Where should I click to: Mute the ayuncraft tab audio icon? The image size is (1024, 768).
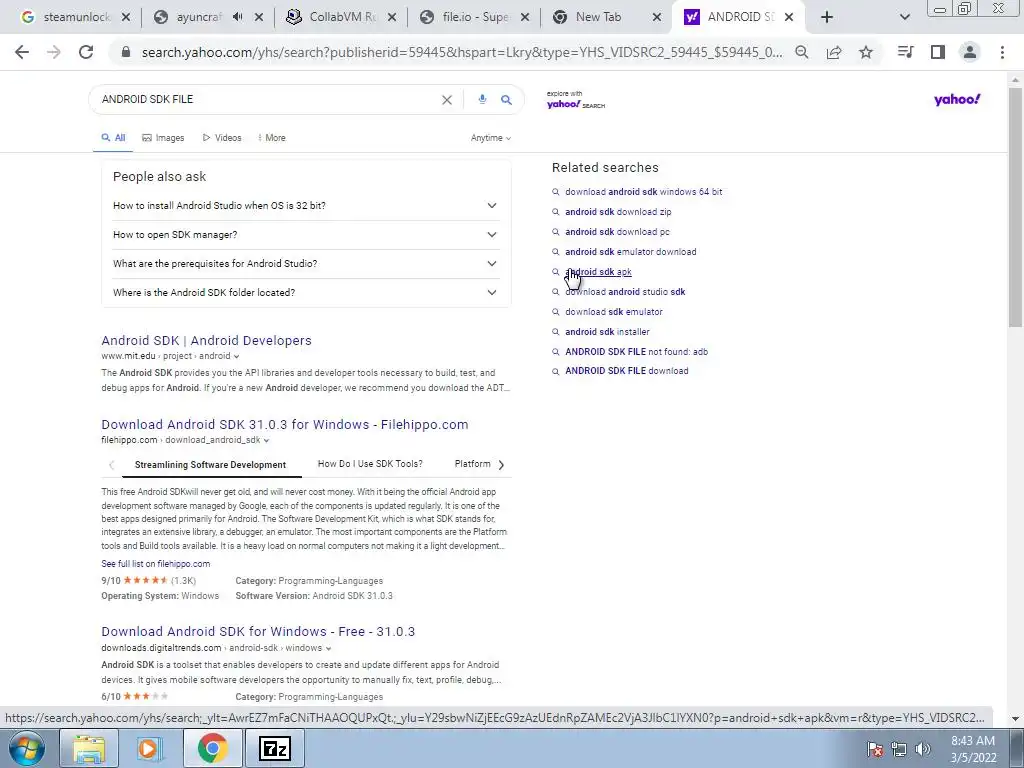(x=238, y=18)
